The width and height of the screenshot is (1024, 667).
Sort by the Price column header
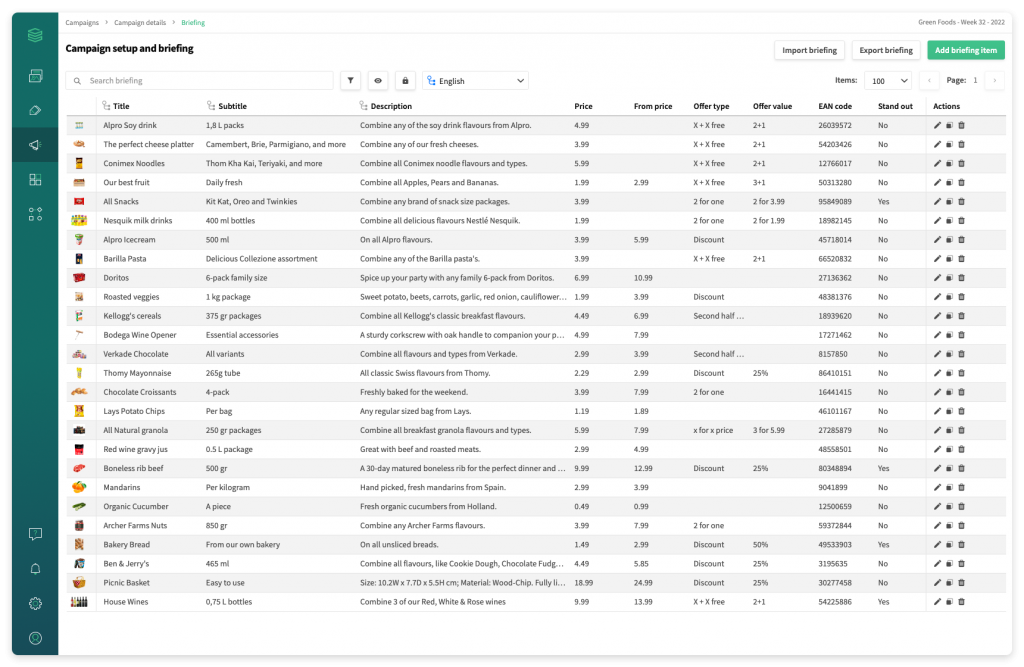pyautogui.click(x=583, y=106)
